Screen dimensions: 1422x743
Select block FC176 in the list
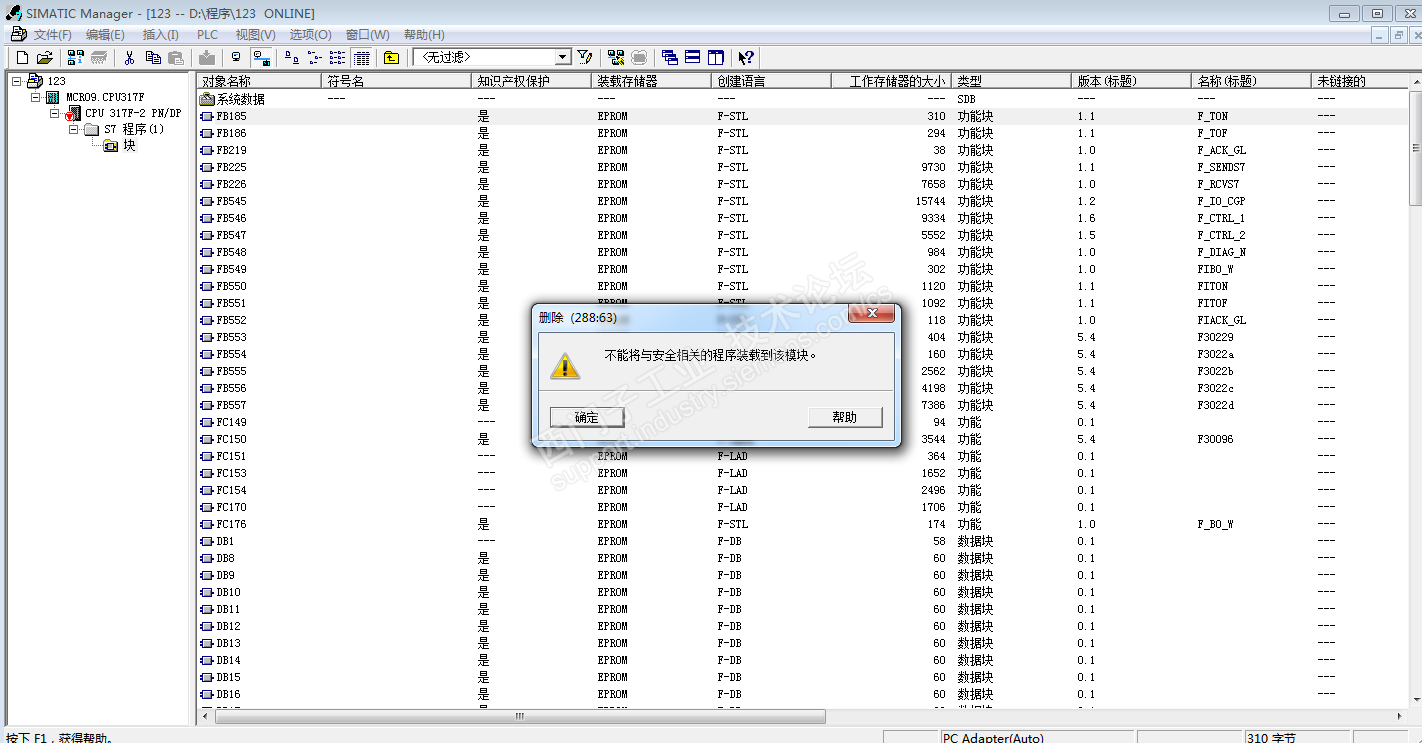pyautogui.click(x=231, y=524)
